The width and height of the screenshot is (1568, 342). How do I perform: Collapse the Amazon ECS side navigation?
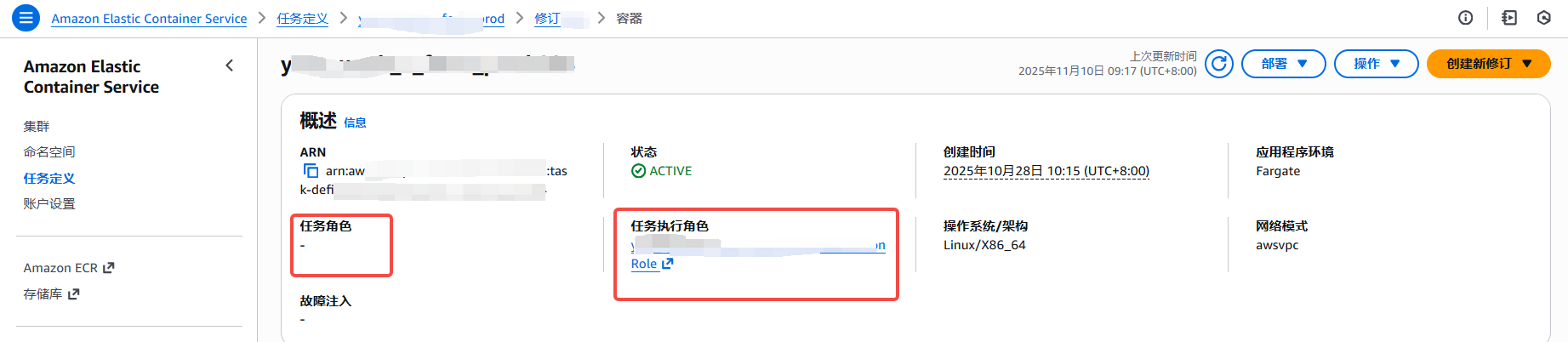point(229,66)
